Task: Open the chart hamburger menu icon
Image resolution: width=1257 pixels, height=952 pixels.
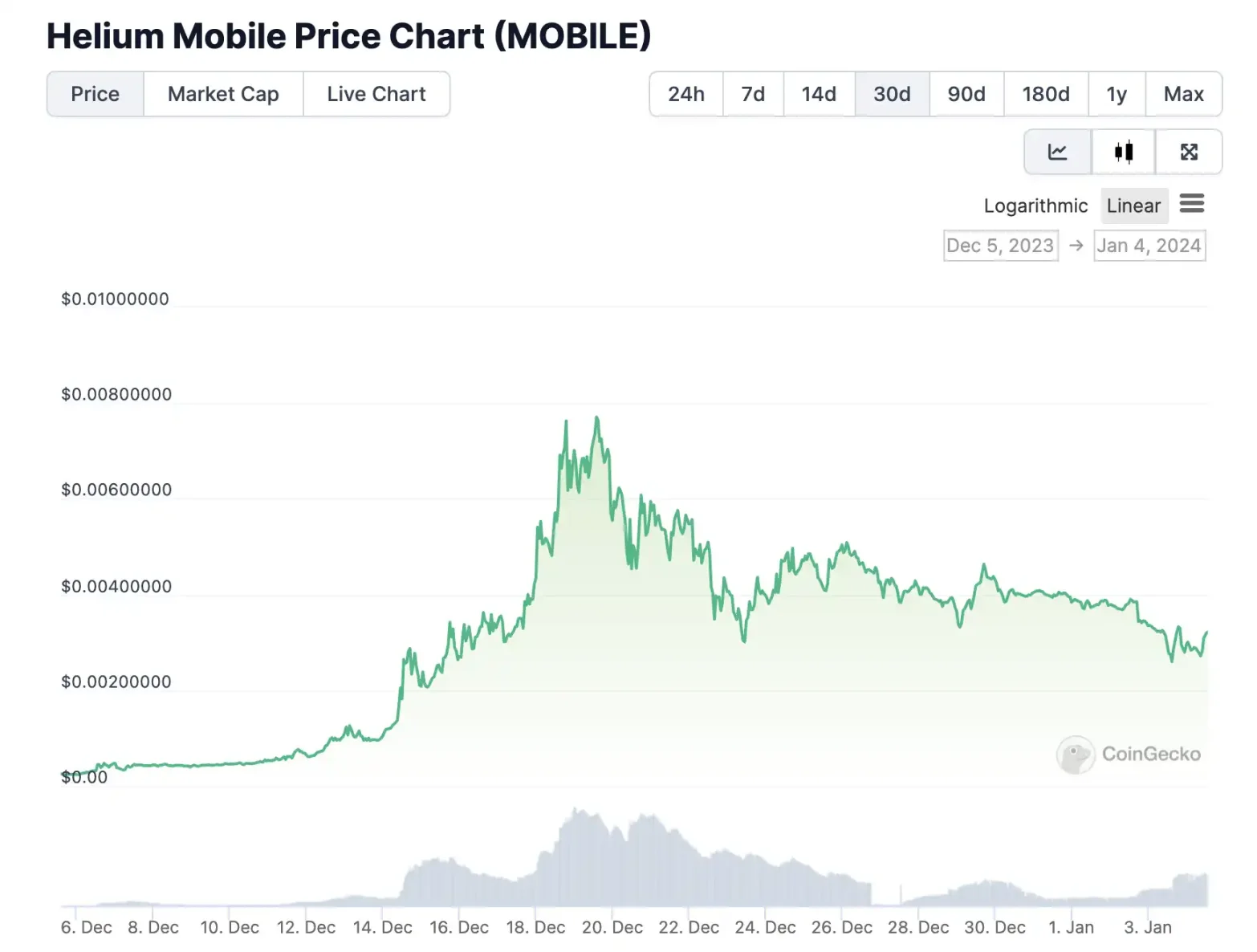Action: click(1192, 204)
